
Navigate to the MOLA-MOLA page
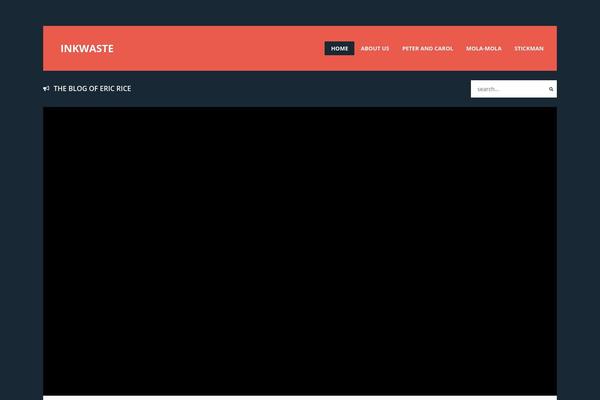[484, 49]
